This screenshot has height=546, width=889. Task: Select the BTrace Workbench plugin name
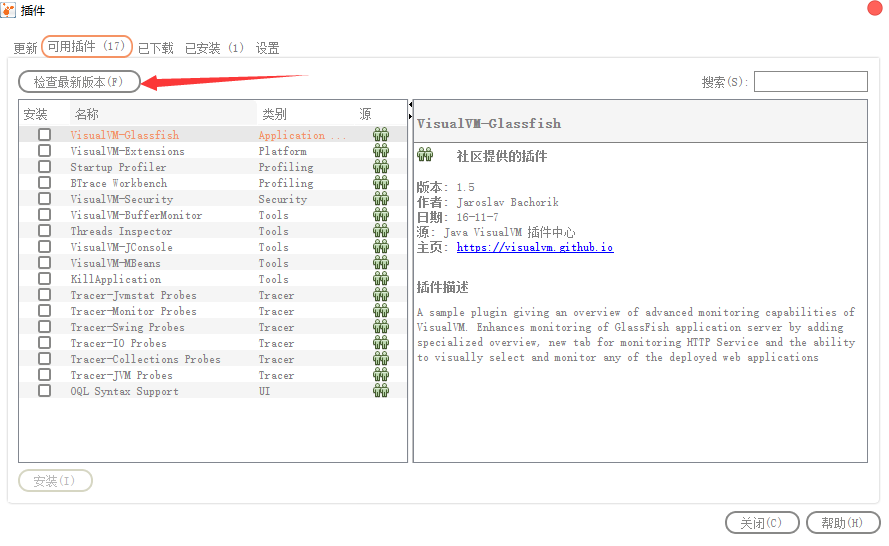pos(118,183)
